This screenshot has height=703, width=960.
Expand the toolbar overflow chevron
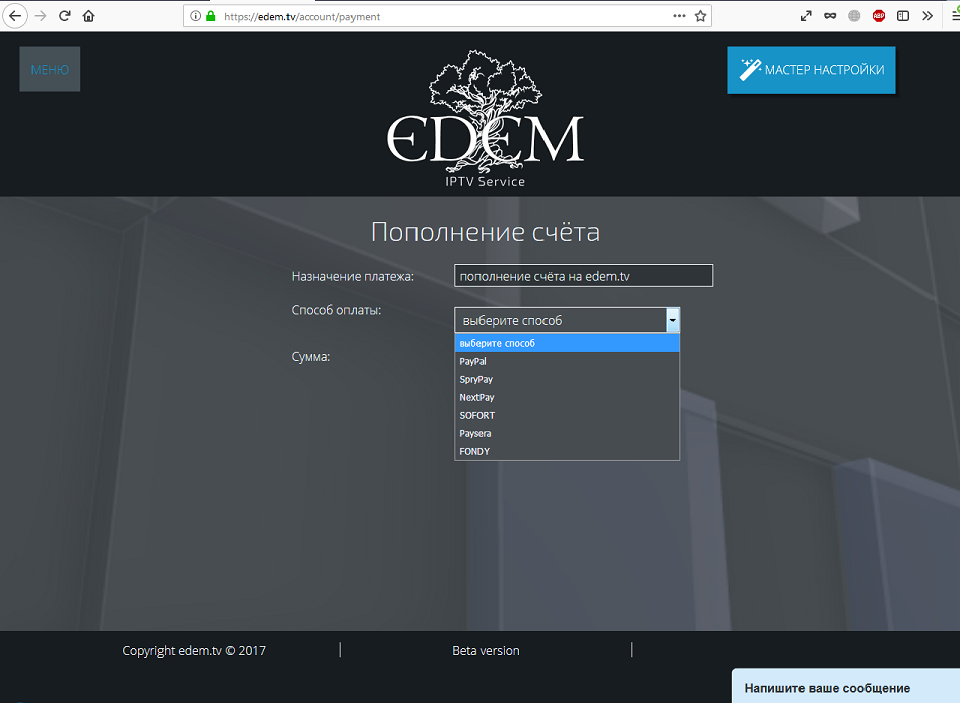[927, 16]
